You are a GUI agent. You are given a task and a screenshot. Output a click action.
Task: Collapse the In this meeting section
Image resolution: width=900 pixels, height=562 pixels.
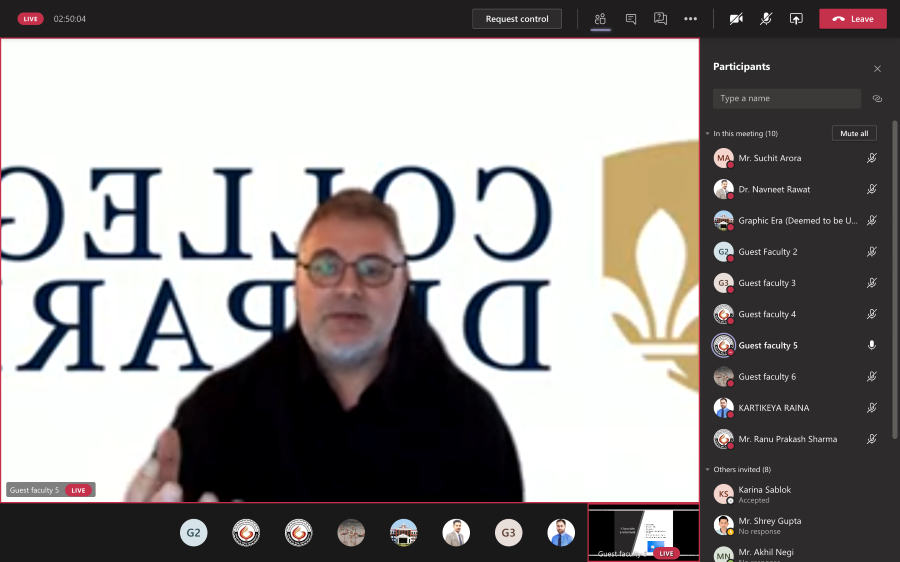pos(707,134)
